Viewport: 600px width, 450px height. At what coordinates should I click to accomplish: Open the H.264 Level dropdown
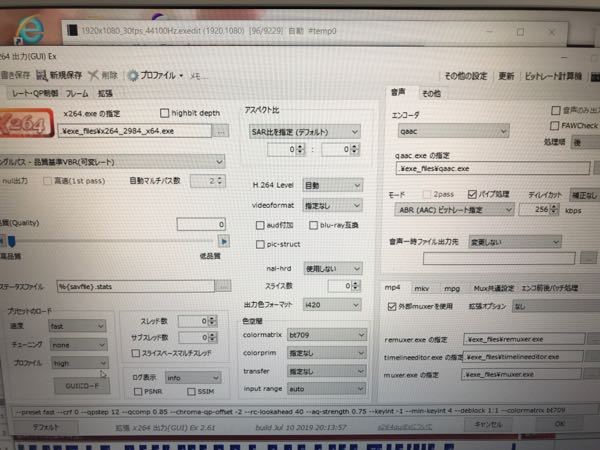(332, 186)
